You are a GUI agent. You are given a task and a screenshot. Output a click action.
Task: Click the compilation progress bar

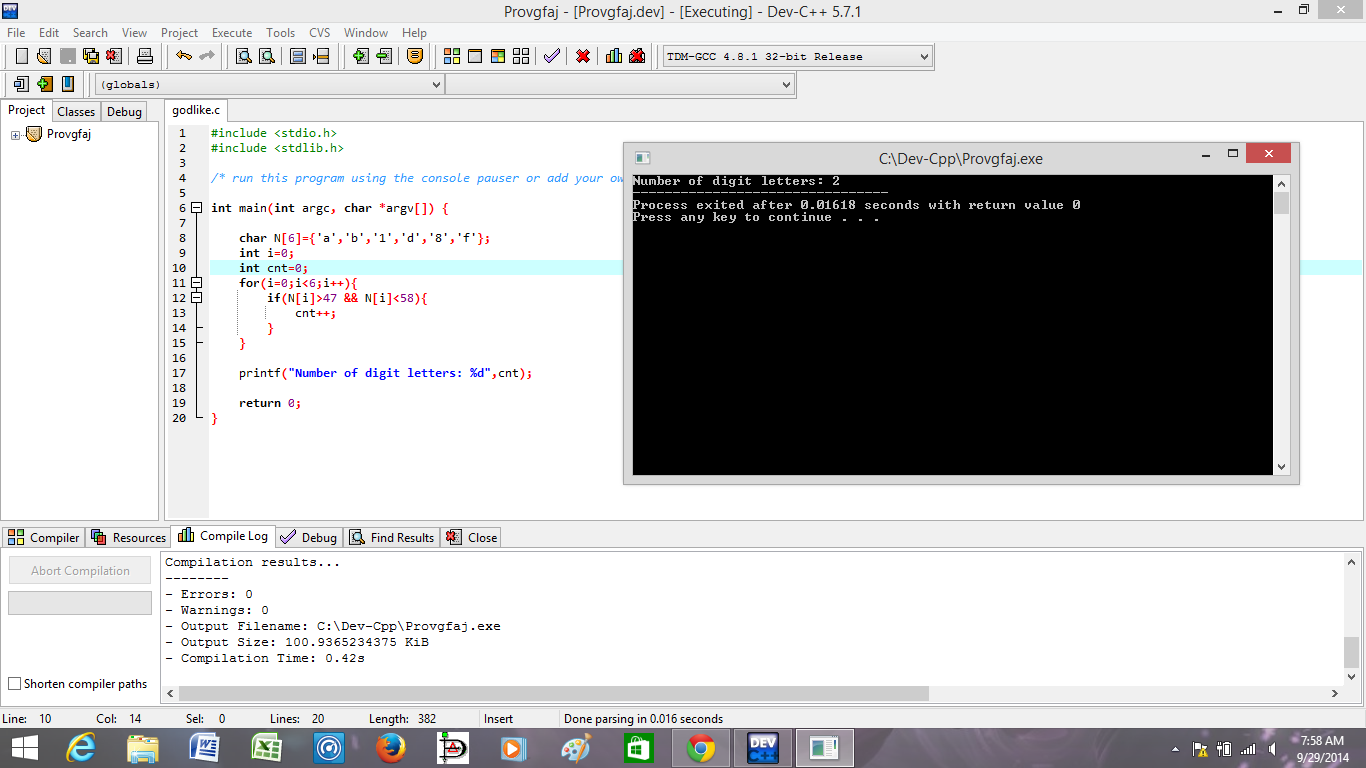pyautogui.click(x=80, y=603)
